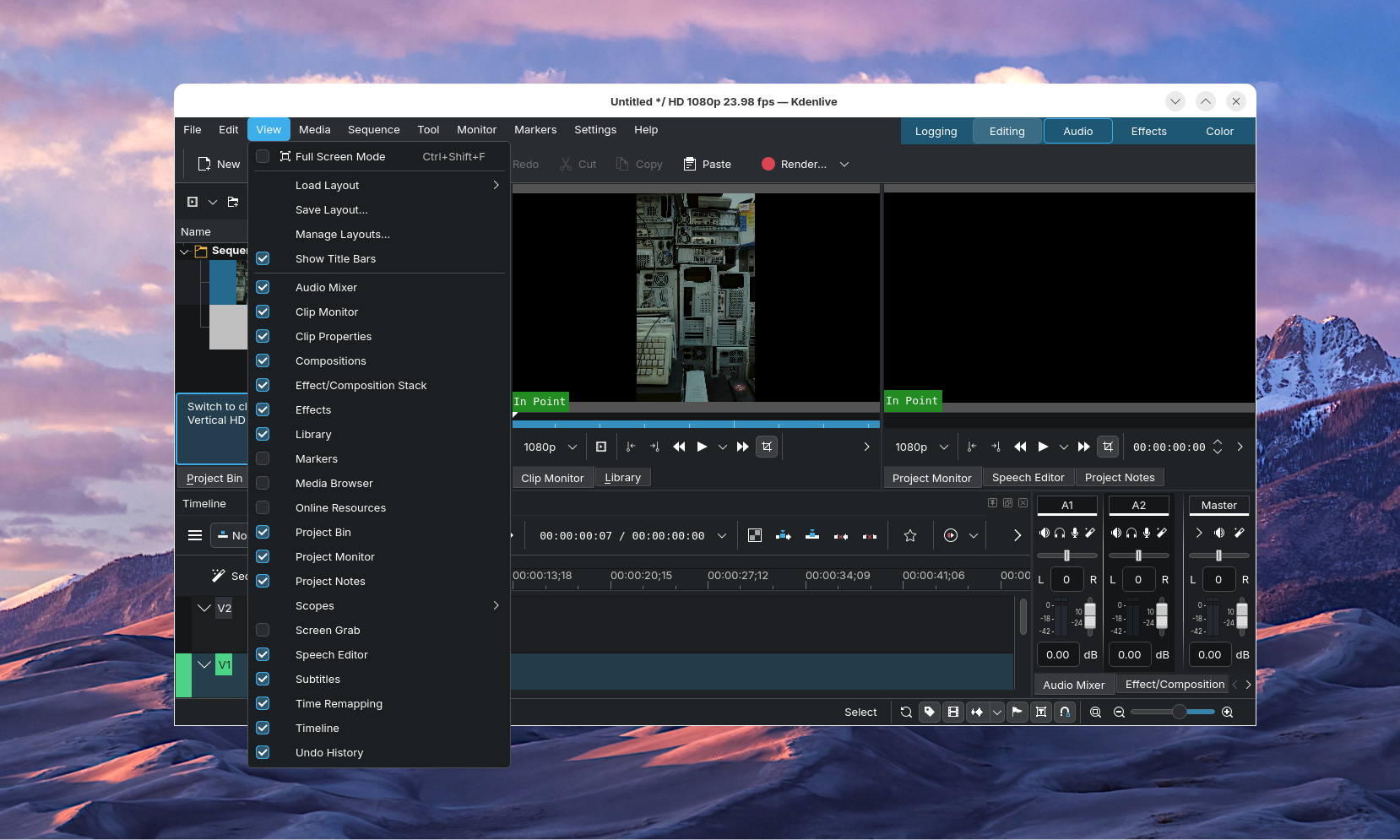Toggle show video thumbnails film icon
1400x840 pixels.
(x=953, y=712)
